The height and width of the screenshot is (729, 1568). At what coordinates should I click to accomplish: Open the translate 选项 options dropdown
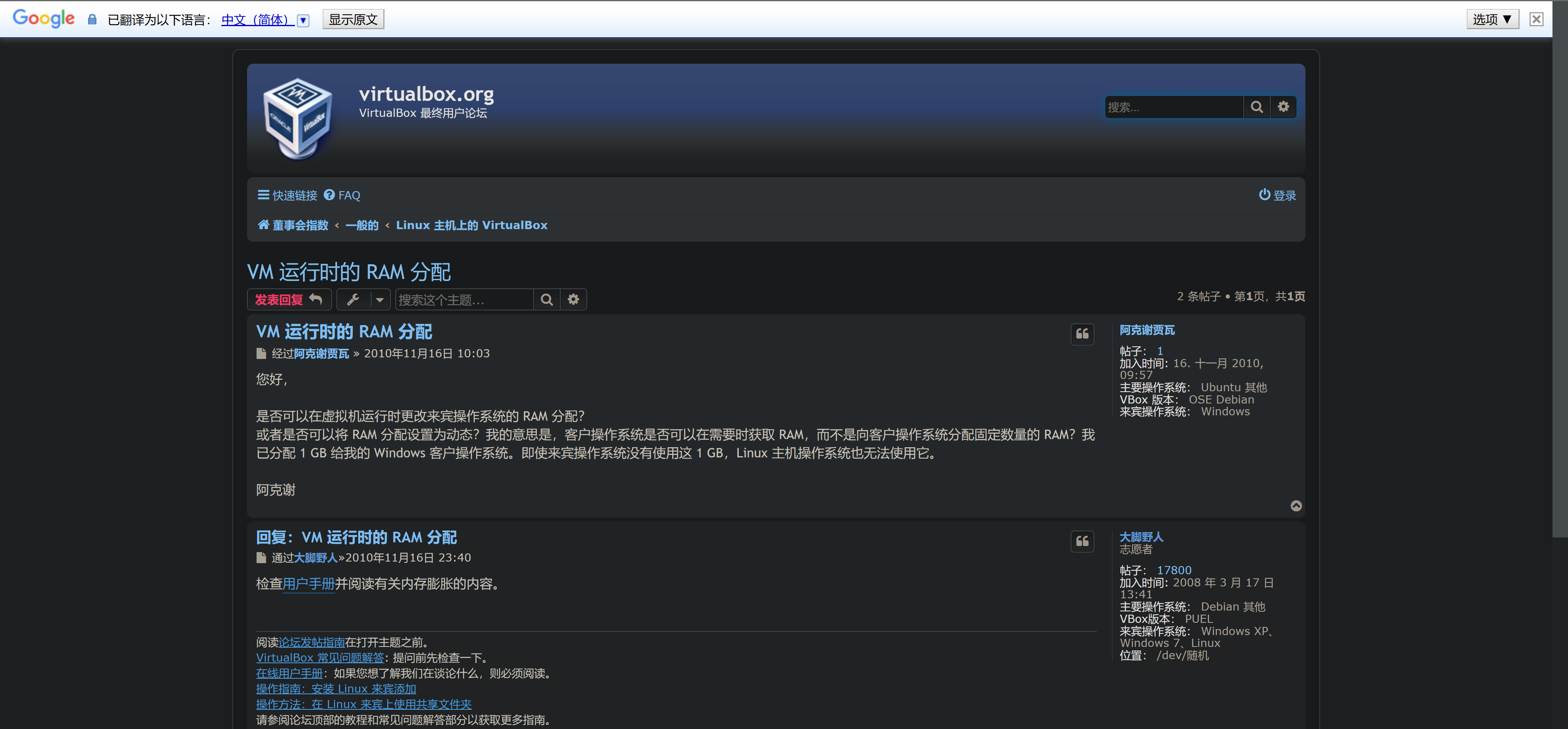tap(1492, 20)
